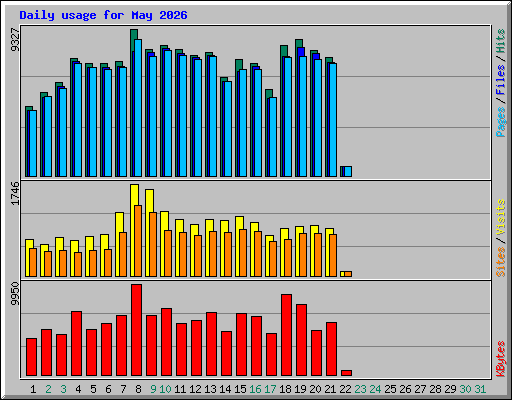Select day 2 on the date axis
The width and height of the screenshot is (512, 400).
point(48,389)
